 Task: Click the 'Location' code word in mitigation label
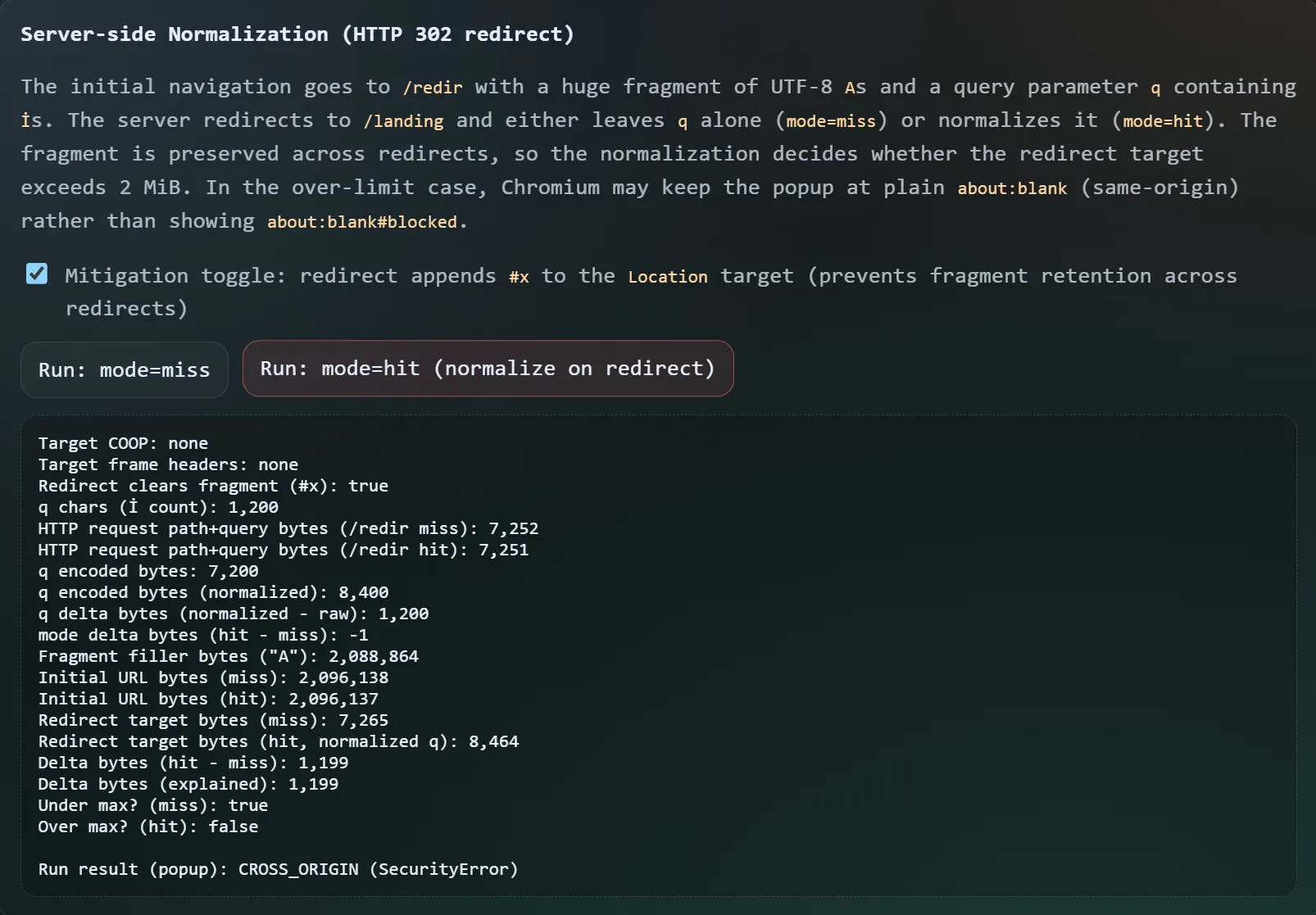[x=668, y=277]
